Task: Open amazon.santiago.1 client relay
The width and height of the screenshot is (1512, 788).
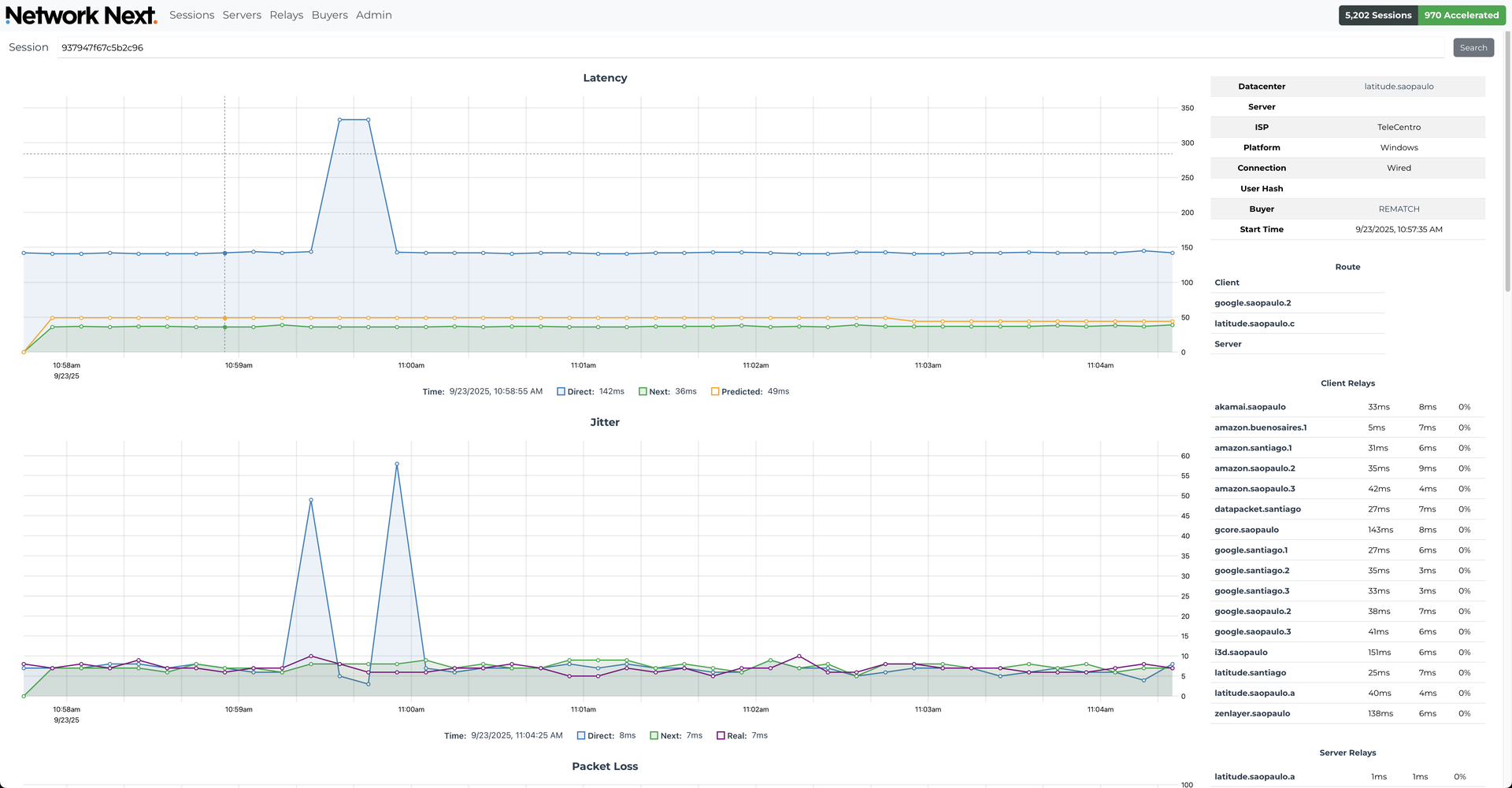Action: click(1253, 448)
